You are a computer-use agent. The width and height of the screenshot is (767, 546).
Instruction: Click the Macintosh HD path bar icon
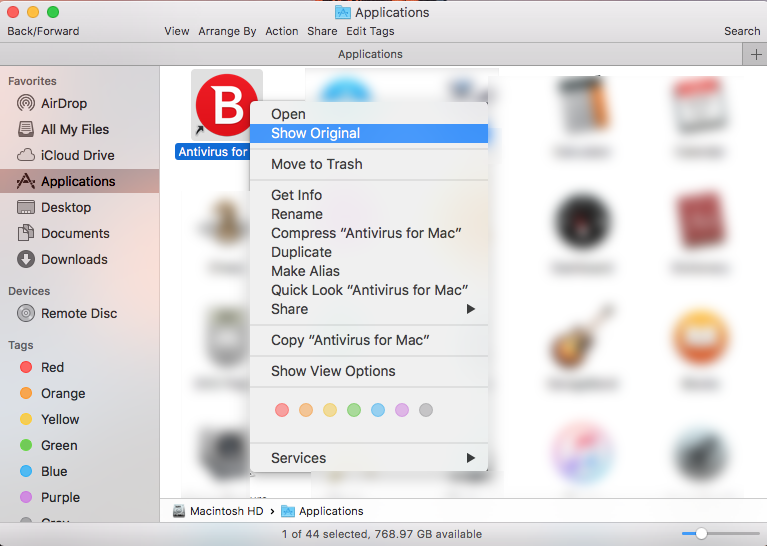pos(179,511)
